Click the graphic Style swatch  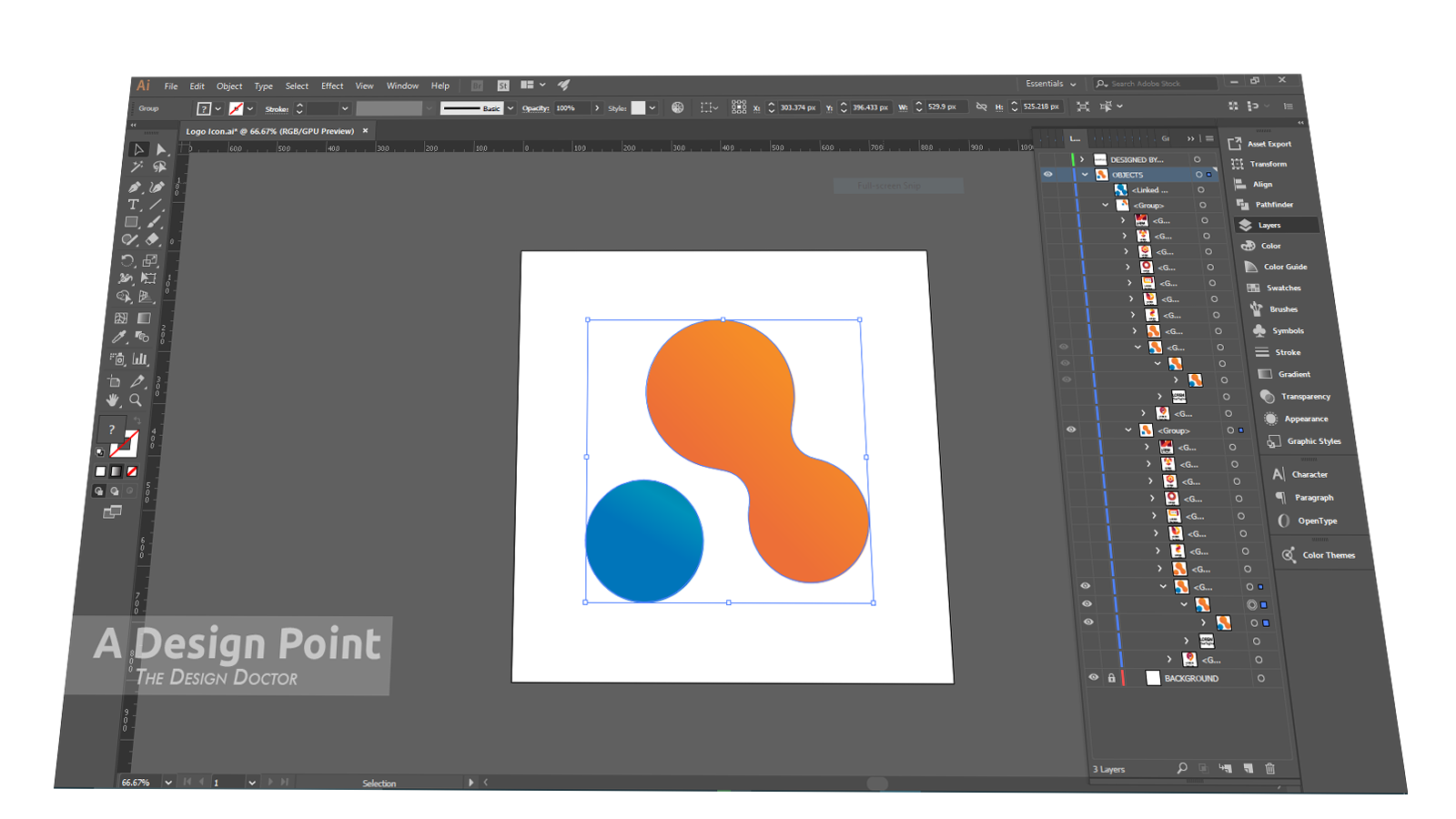tap(639, 107)
